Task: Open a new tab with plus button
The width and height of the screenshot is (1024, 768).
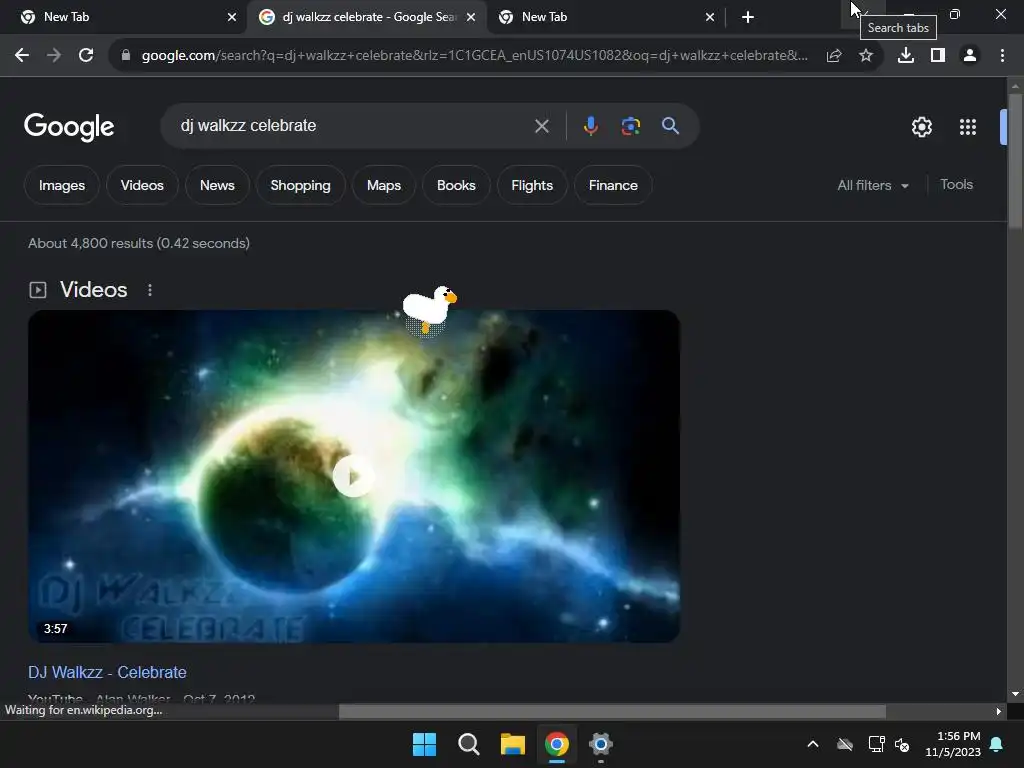Action: click(748, 17)
